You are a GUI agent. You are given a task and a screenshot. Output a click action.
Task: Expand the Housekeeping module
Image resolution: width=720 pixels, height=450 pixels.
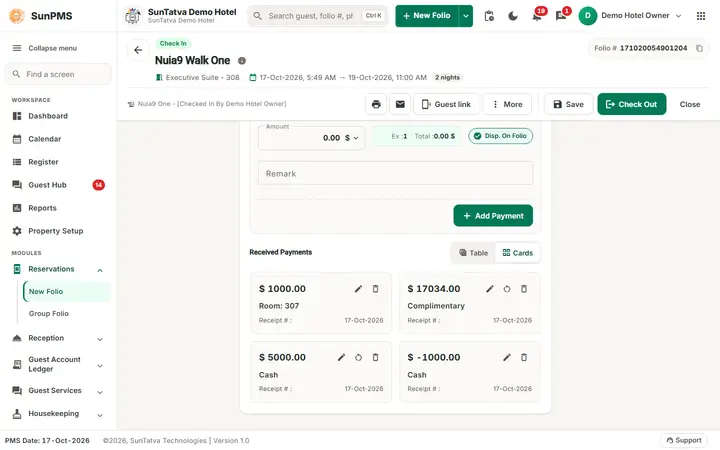coord(100,415)
